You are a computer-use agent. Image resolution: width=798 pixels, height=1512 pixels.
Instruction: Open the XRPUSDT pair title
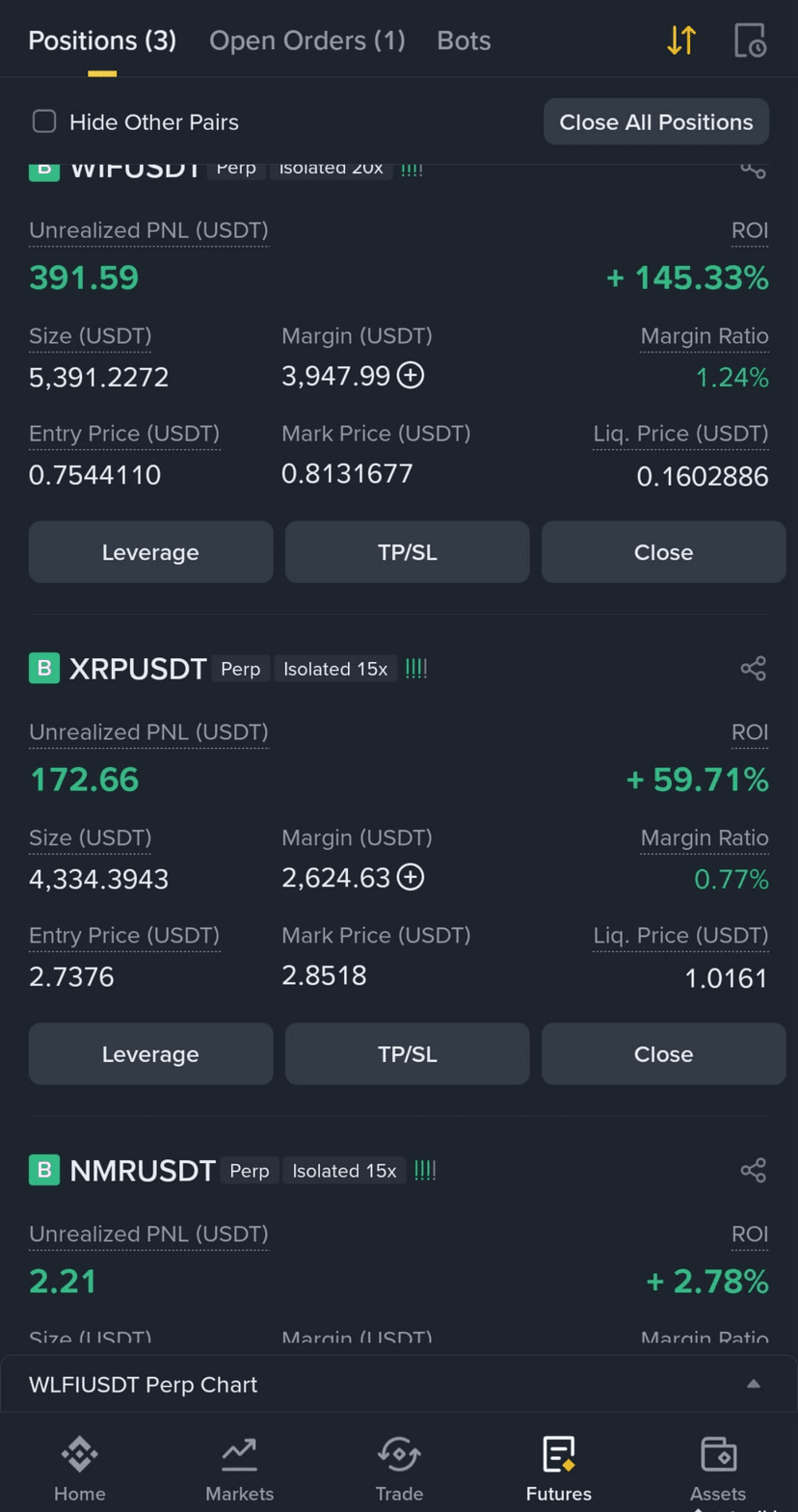click(138, 669)
